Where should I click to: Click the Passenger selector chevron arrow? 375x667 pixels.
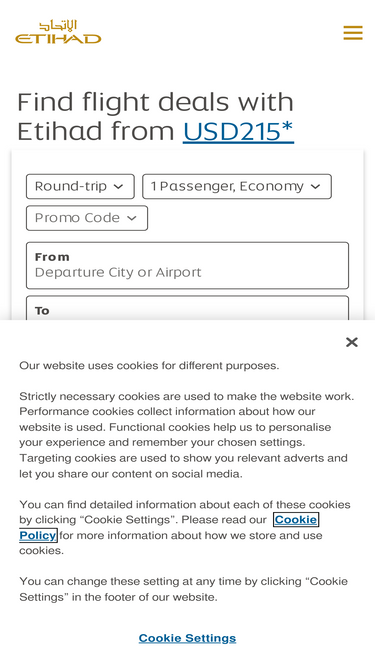click(315, 187)
